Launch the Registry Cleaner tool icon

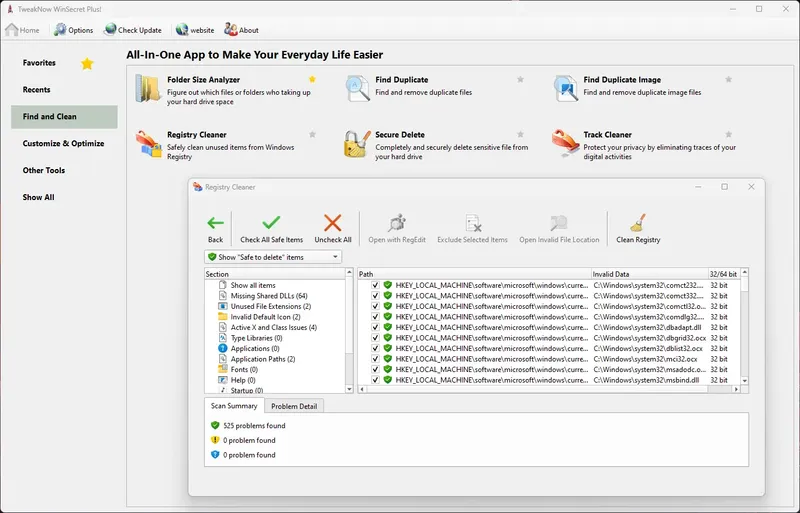[148, 144]
